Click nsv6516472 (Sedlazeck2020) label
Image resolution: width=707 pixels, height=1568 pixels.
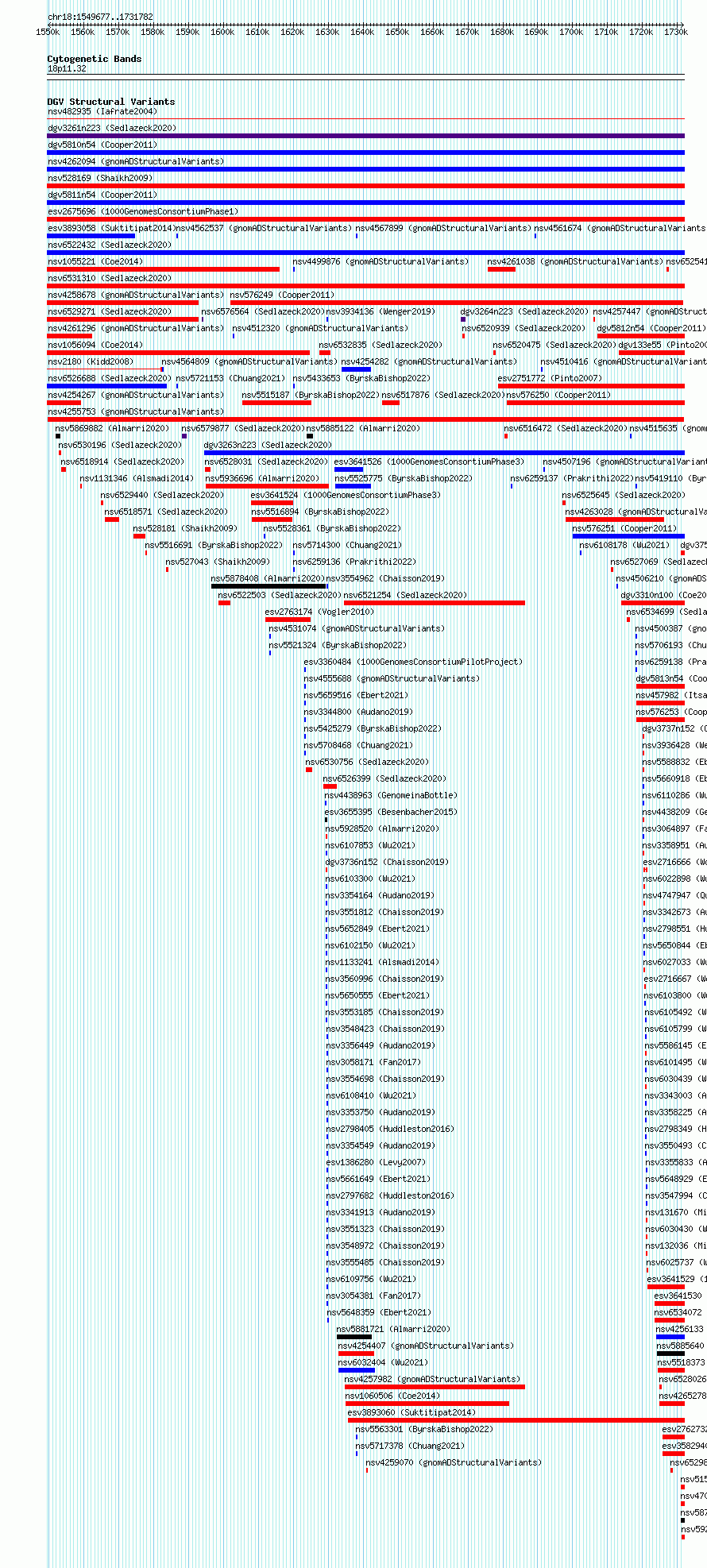(x=566, y=428)
